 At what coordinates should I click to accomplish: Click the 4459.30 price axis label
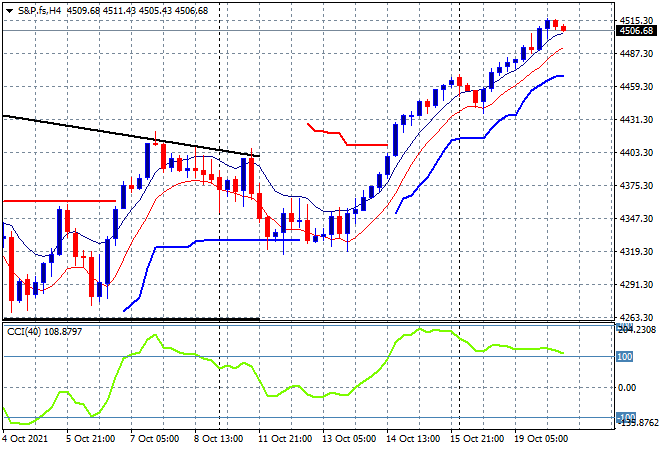pos(636,87)
